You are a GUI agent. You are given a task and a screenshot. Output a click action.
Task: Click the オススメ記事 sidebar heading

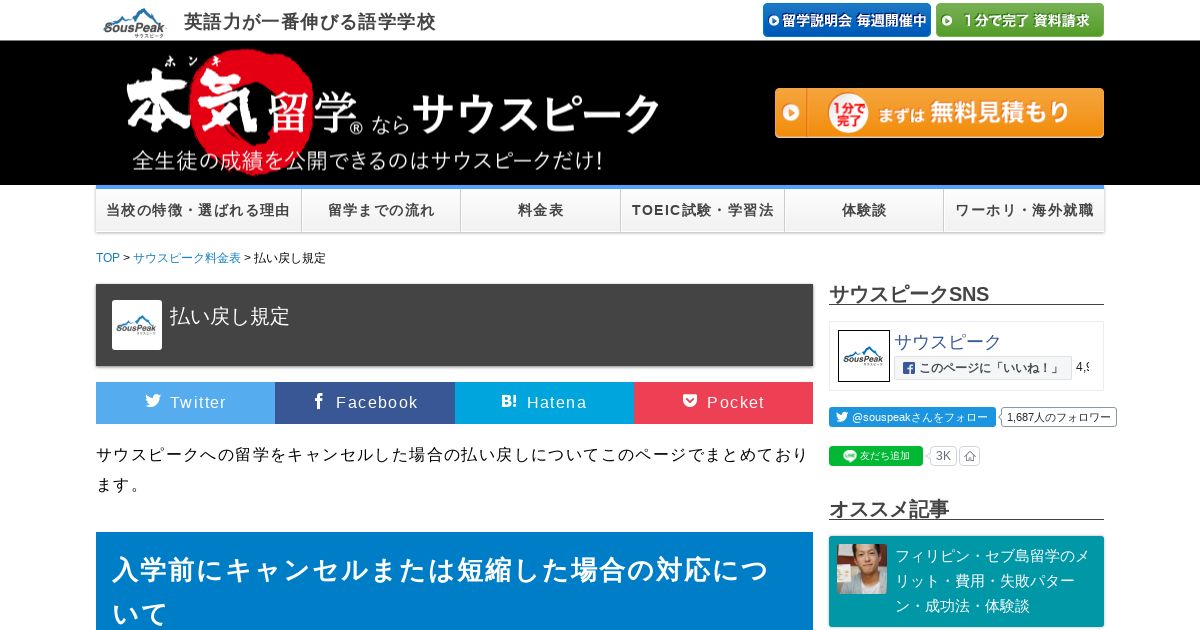coord(889,509)
